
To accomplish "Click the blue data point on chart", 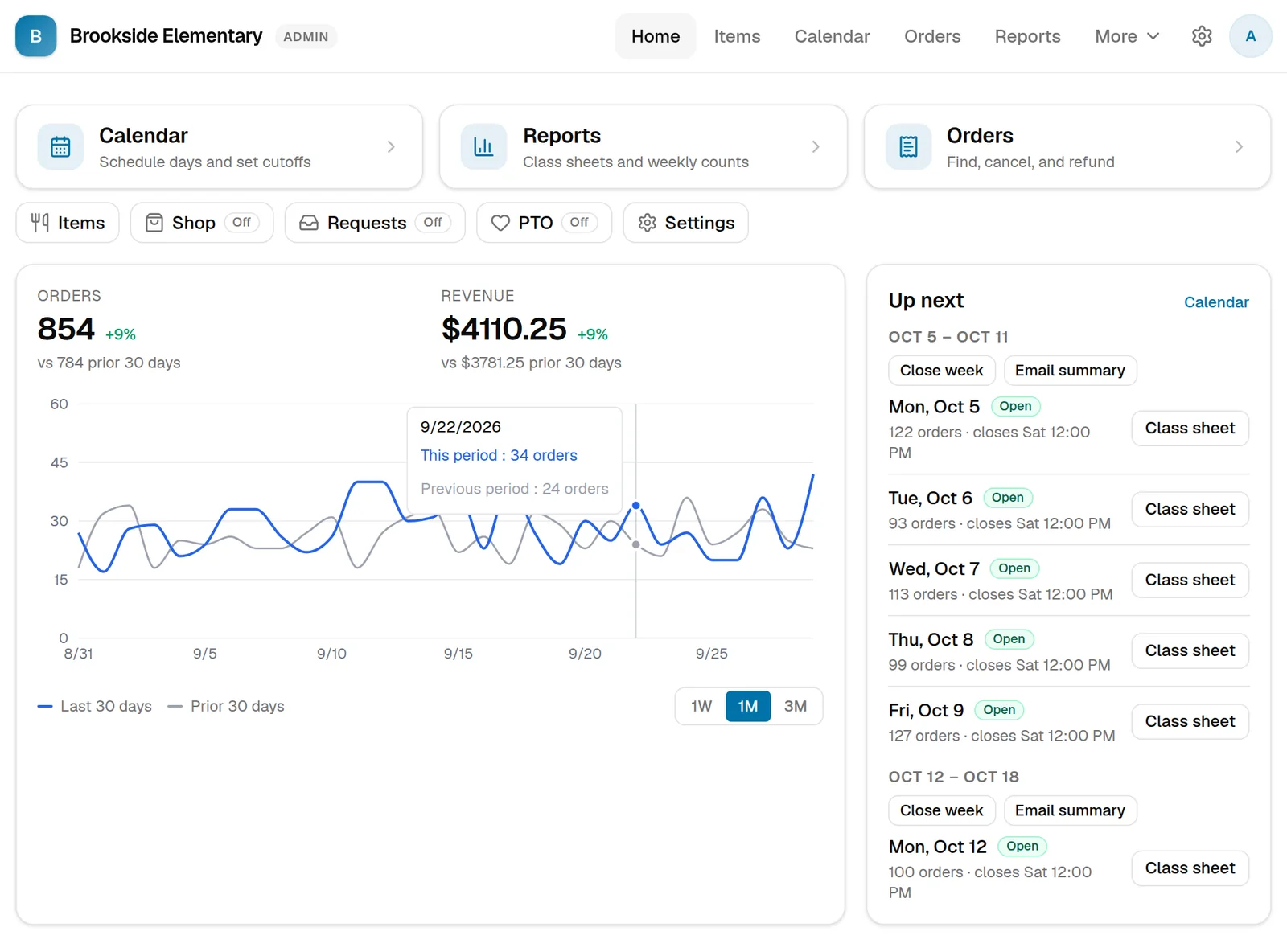I will pyautogui.click(x=636, y=506).
